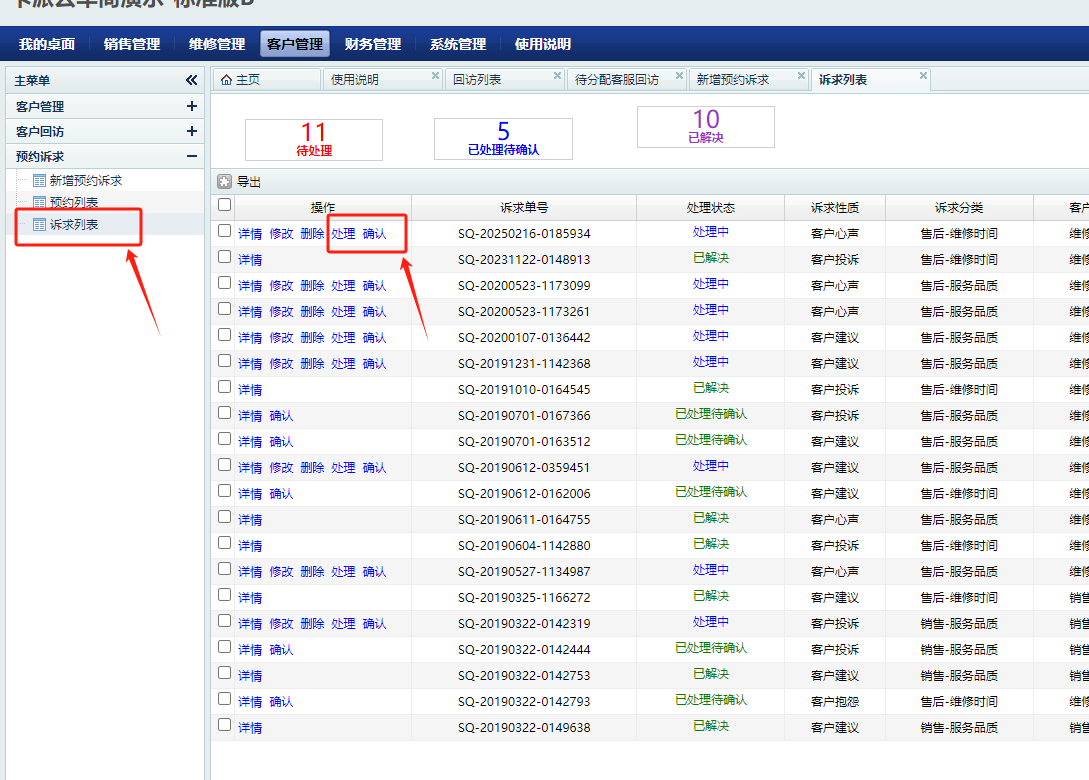
Task: Close the 待分配客服回访 tab
Action: pyautogui.click(x=680, y=76)
